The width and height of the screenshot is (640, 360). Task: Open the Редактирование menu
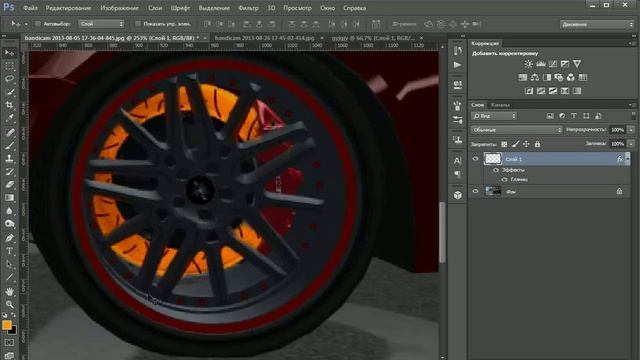point(69,8)
